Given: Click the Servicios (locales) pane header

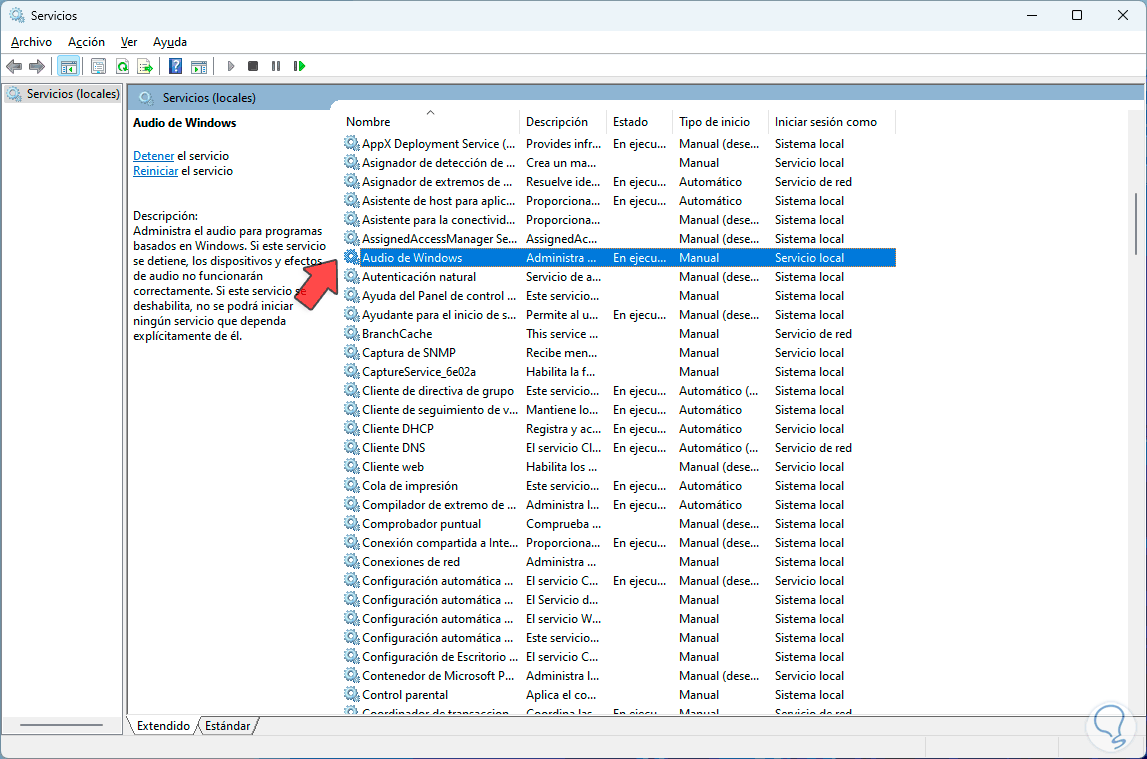Looking at the screenshot, I should pos(209,98).
